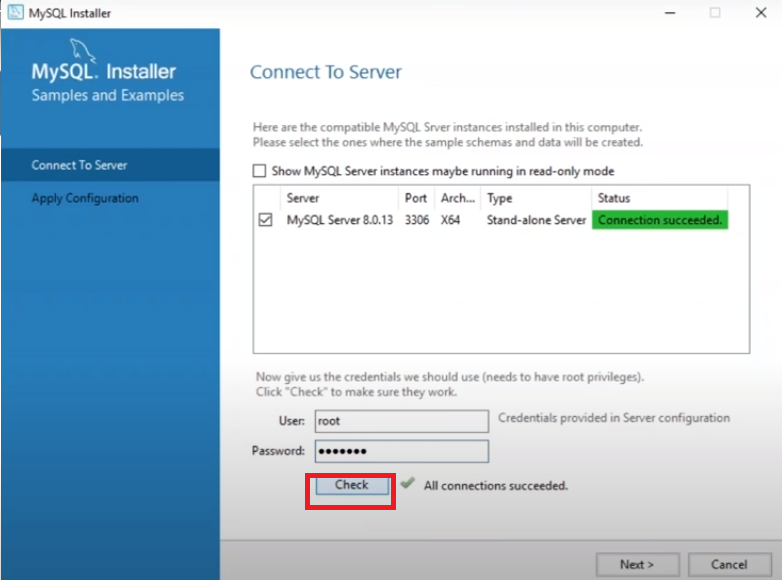Minimize the MySQL Installer window
The width and height of the screenshot is (782, 580).
tap(668, 13)
